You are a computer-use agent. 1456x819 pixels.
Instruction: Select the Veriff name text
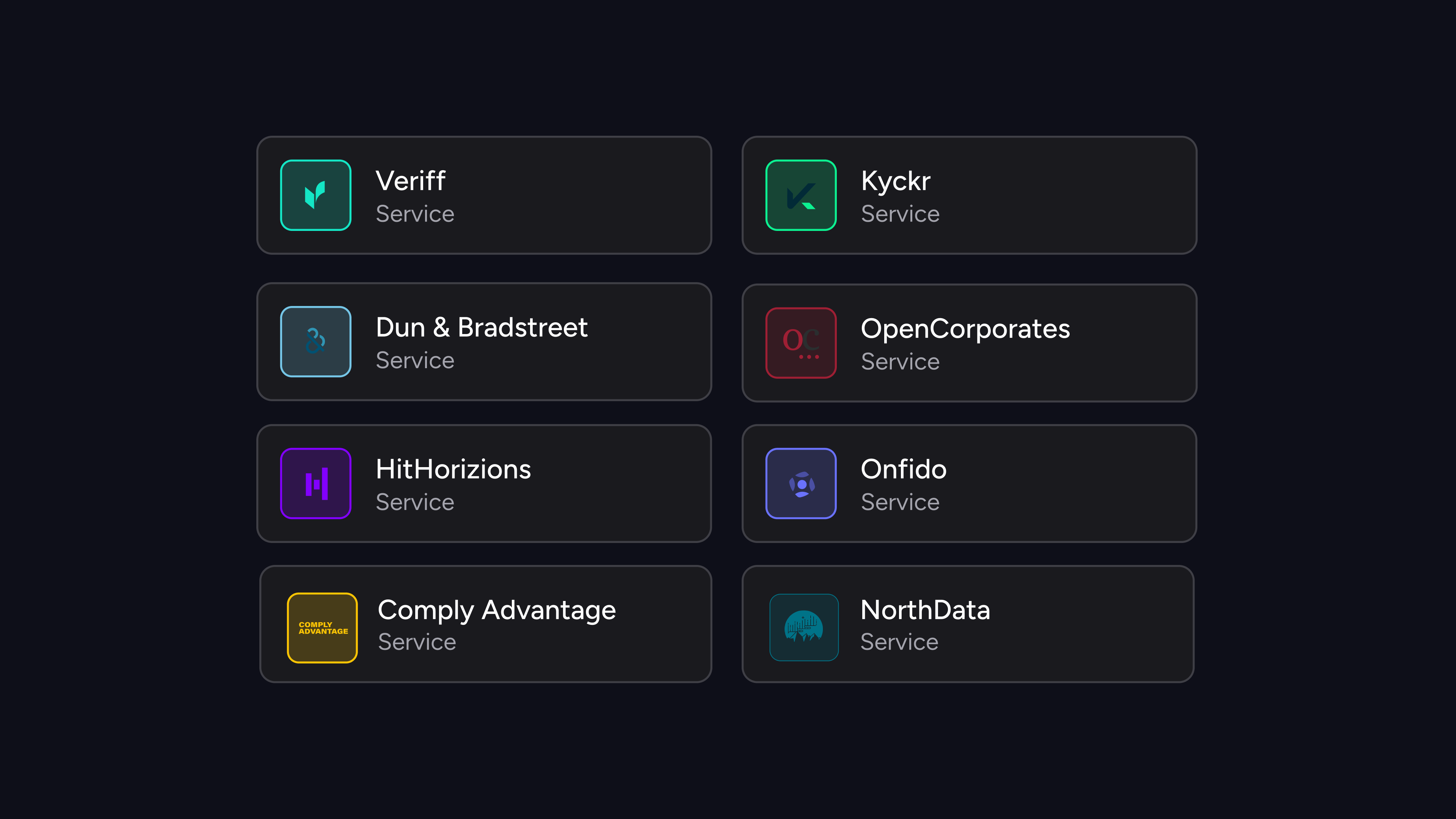point(411,181)
